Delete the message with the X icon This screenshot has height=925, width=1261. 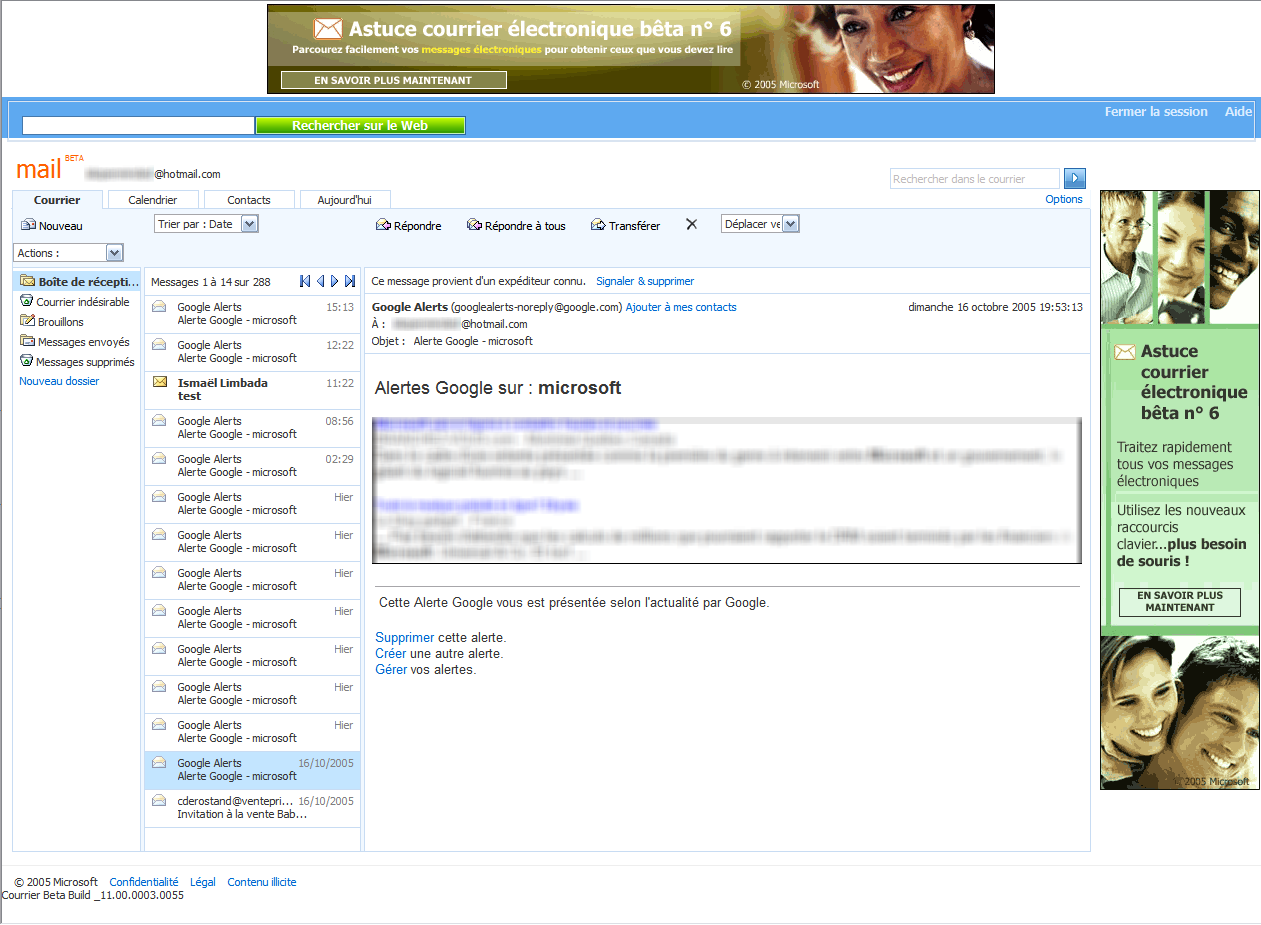pos(691,225)
